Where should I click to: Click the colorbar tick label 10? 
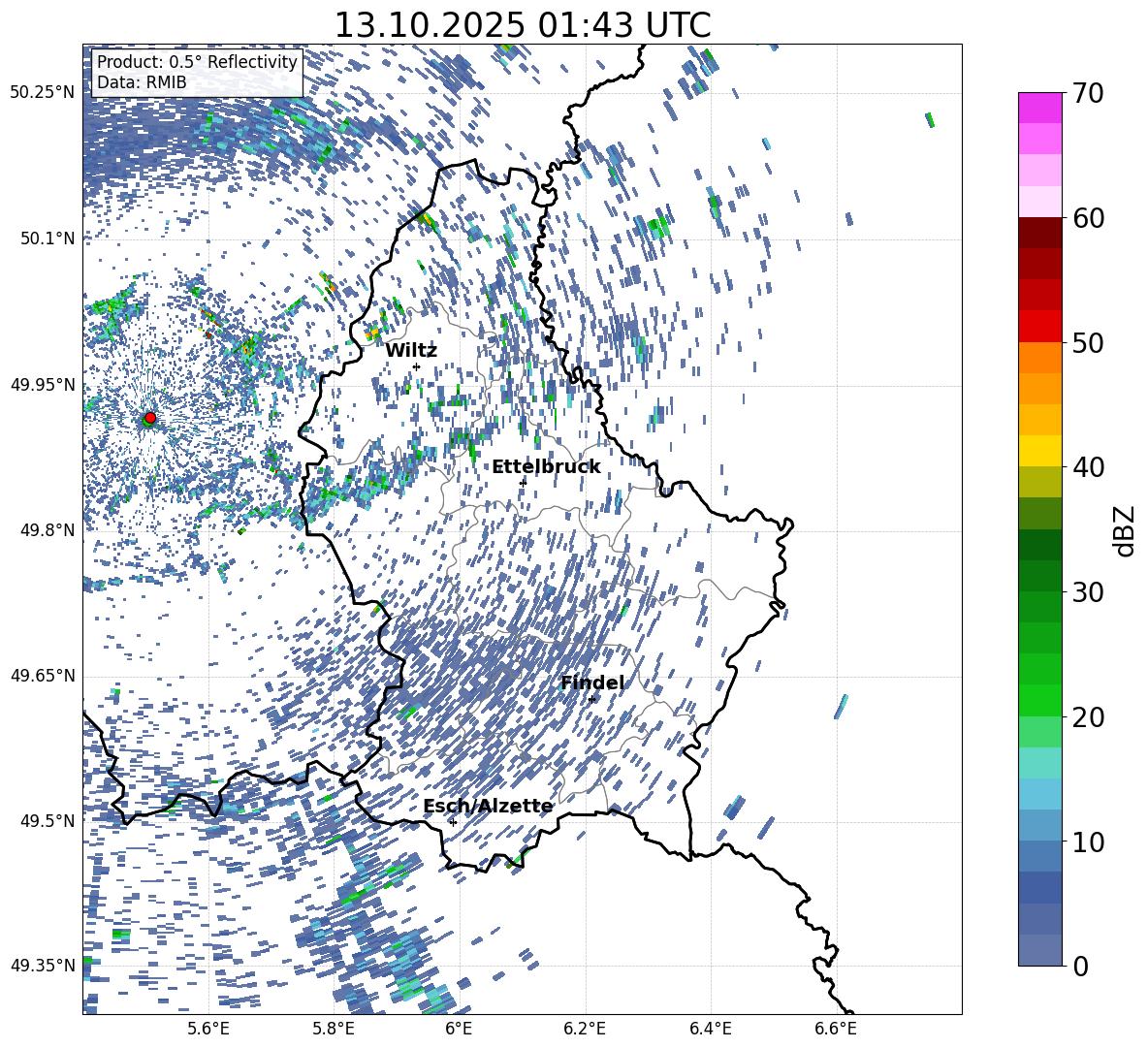pos(1088,842)
